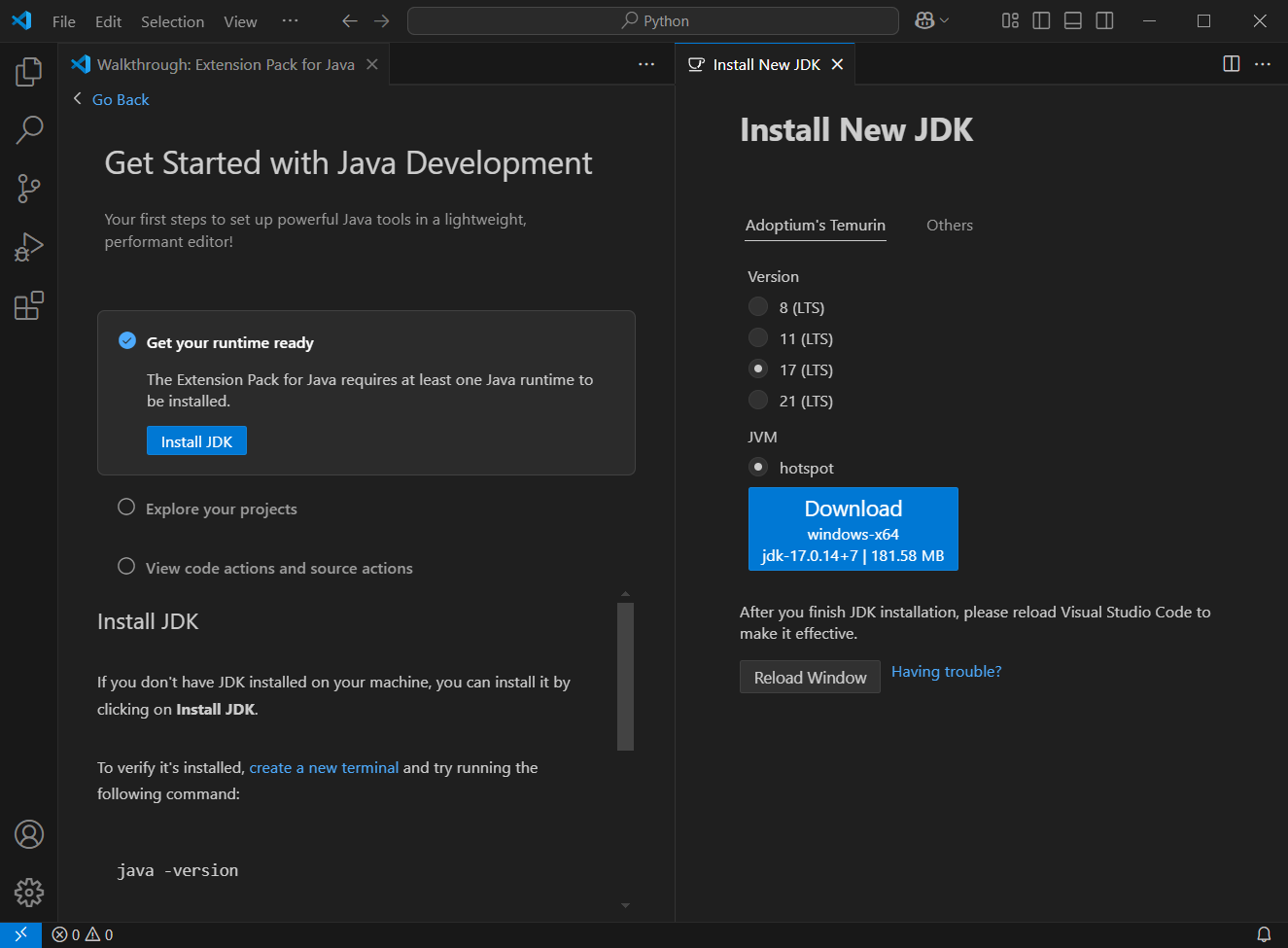Click the Get Started with Java Development heading

348,163
